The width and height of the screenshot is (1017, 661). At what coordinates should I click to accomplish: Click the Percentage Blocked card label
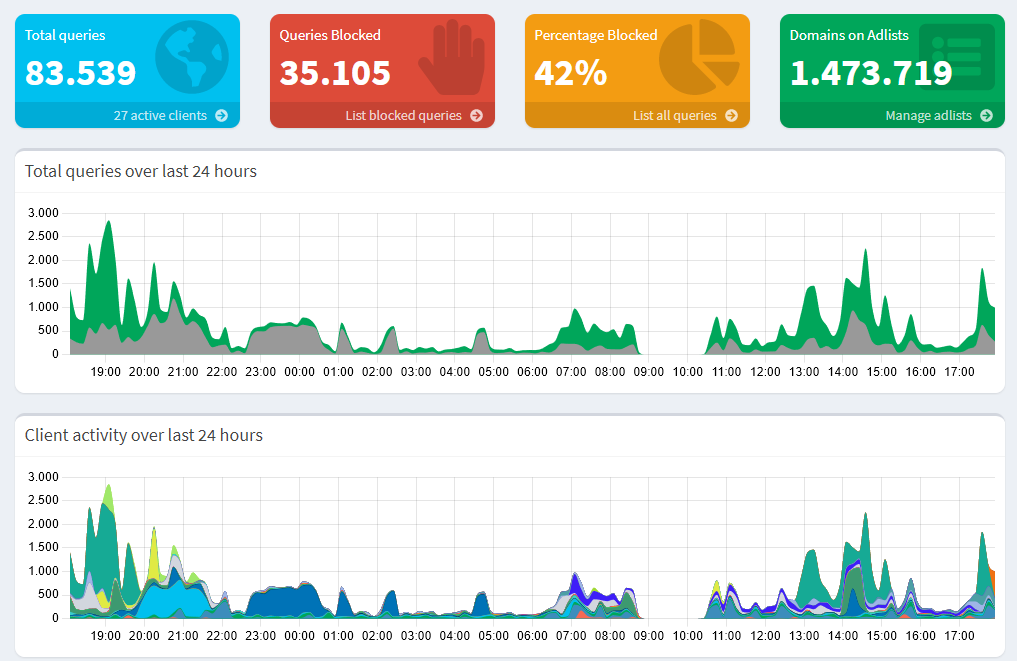pyautogui.click(x=596, y=35)
